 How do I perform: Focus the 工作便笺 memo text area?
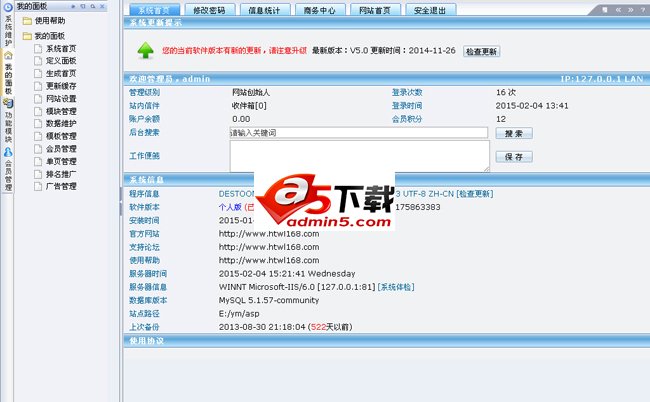tap(360, 156)
